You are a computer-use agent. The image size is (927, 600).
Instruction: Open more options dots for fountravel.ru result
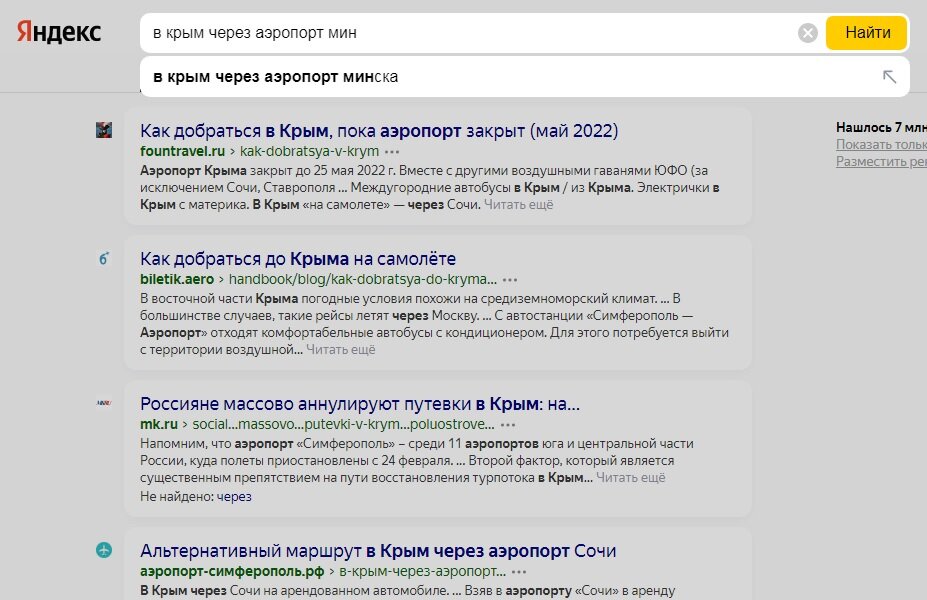point(392,152)
